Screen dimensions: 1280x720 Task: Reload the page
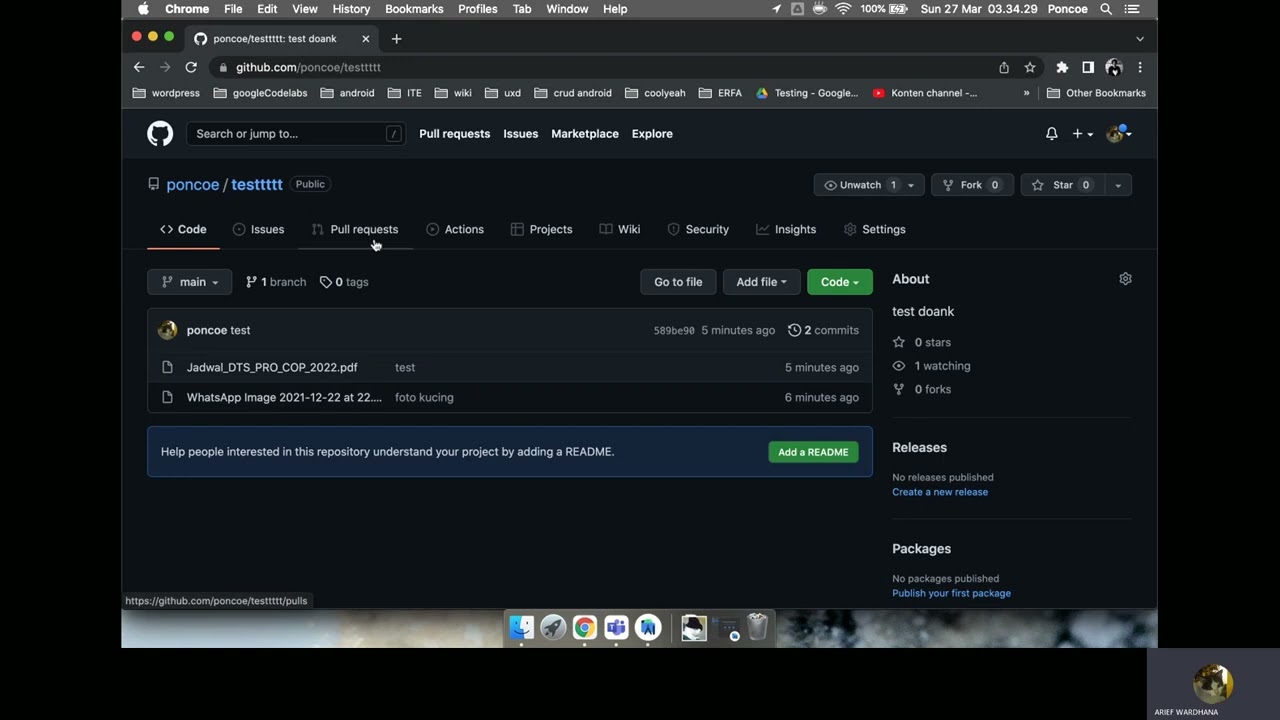[191, 67]
